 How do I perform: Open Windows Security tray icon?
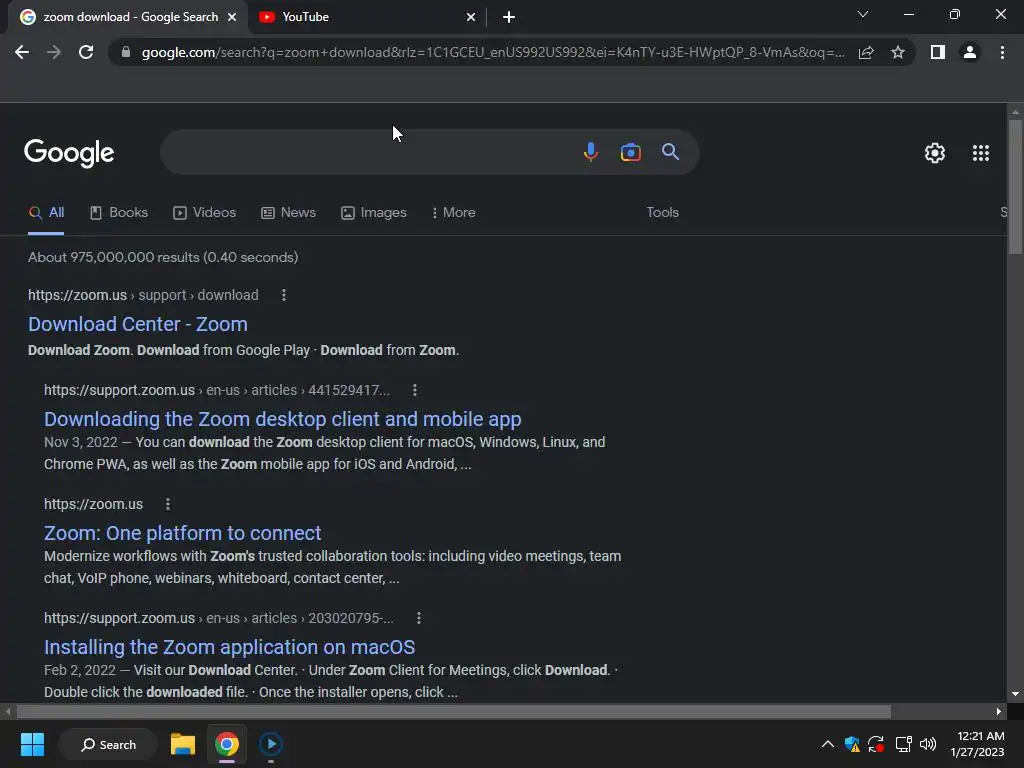tap(852, 744)
